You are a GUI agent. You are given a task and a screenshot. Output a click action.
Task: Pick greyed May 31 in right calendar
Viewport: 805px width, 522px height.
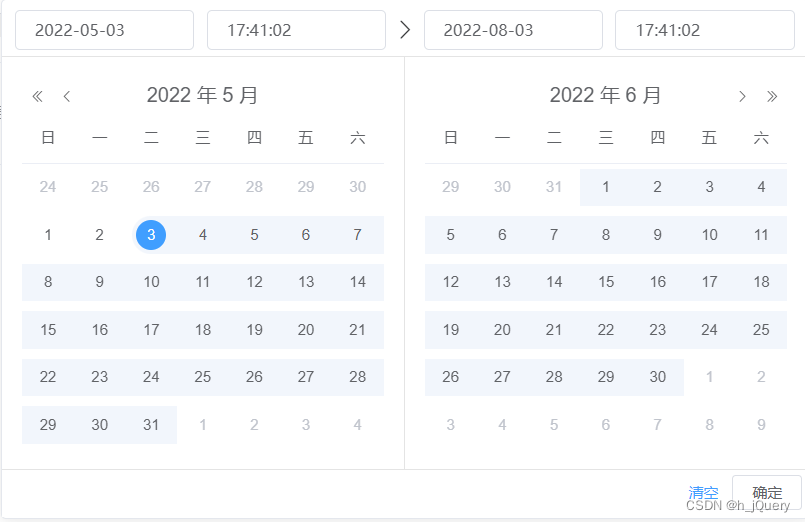tap(554, 187)
